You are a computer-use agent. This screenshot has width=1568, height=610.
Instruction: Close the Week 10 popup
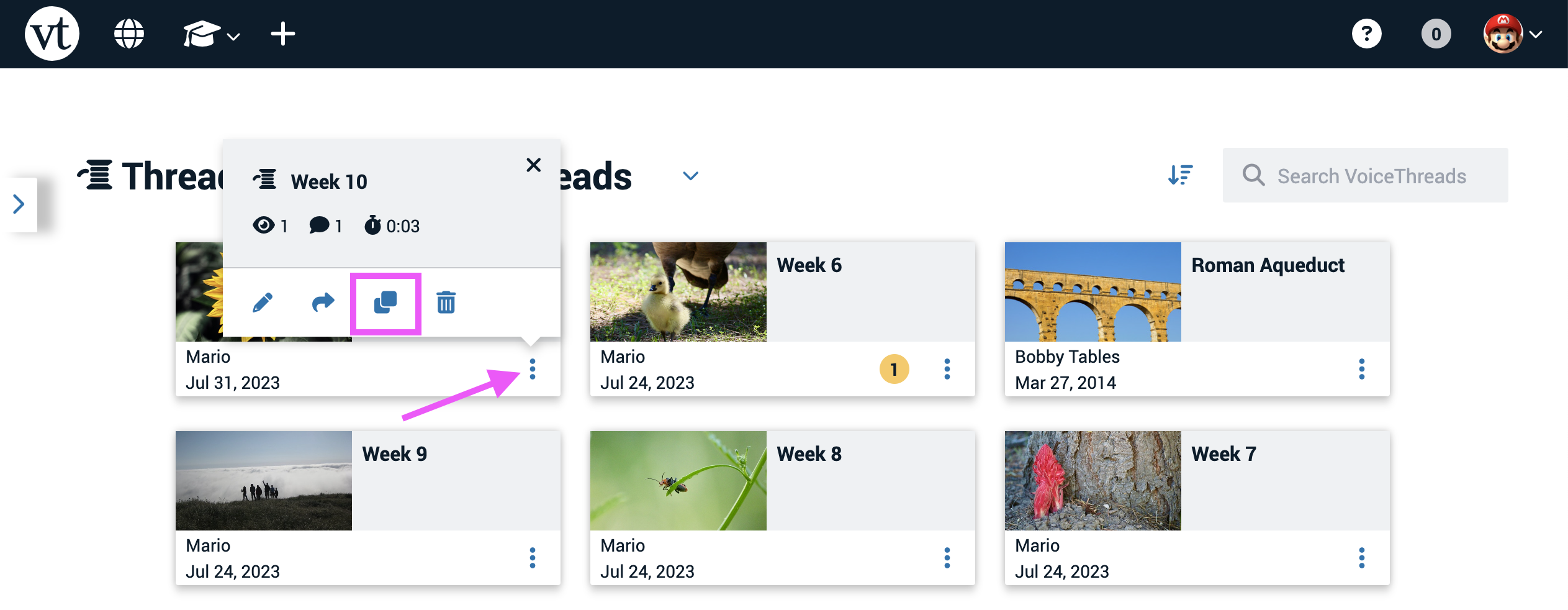point(533,165)
